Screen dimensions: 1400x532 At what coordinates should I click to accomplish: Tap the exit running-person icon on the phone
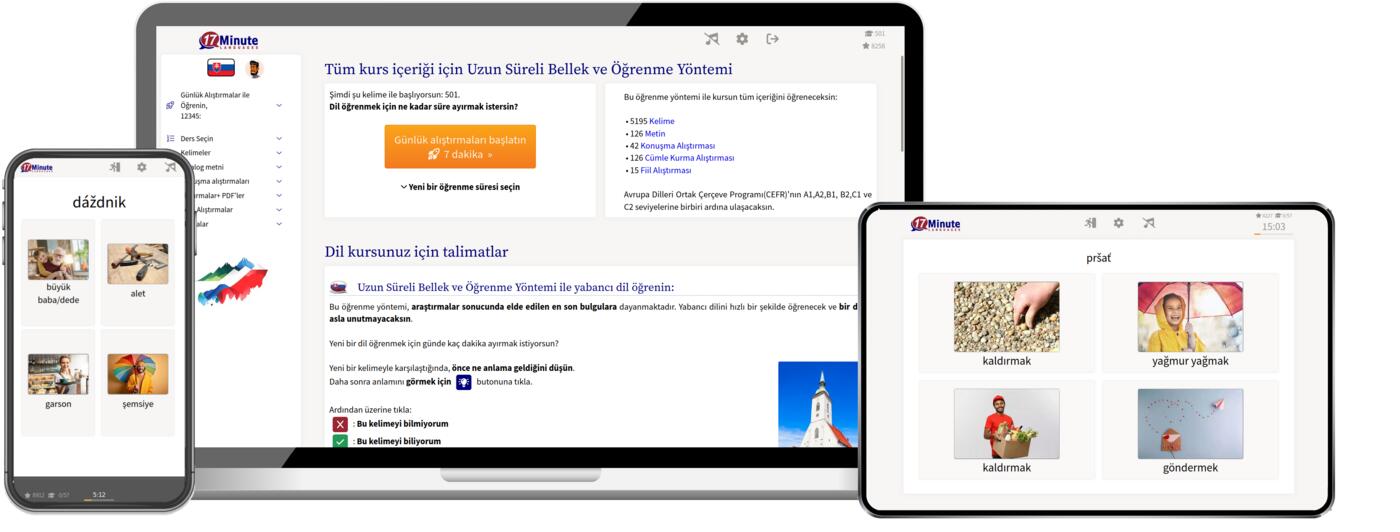[115, 168]
